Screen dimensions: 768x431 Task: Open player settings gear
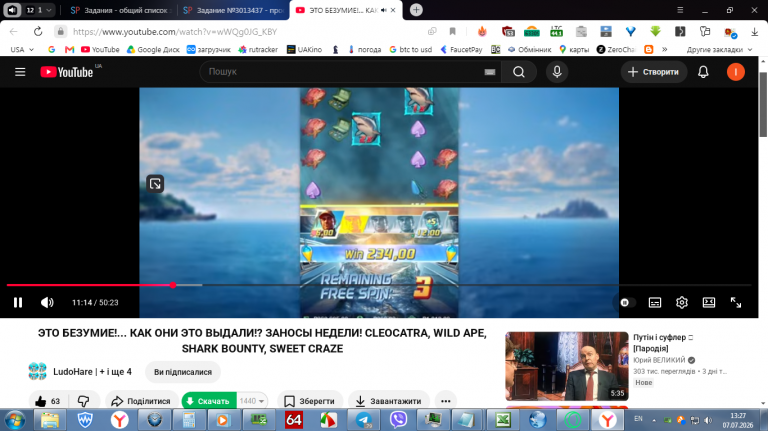[x=682, y=303]
